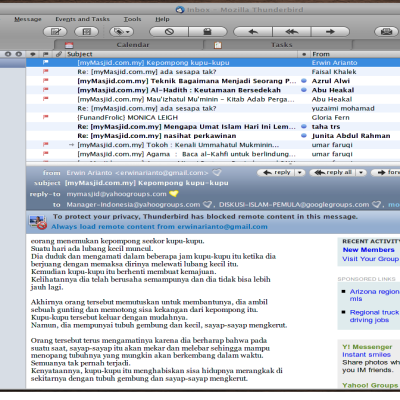Click heart icon after DISKUSI-ISLAM-PEMULA@googlegroups.com
400x400 pixels.
[377, 204]
